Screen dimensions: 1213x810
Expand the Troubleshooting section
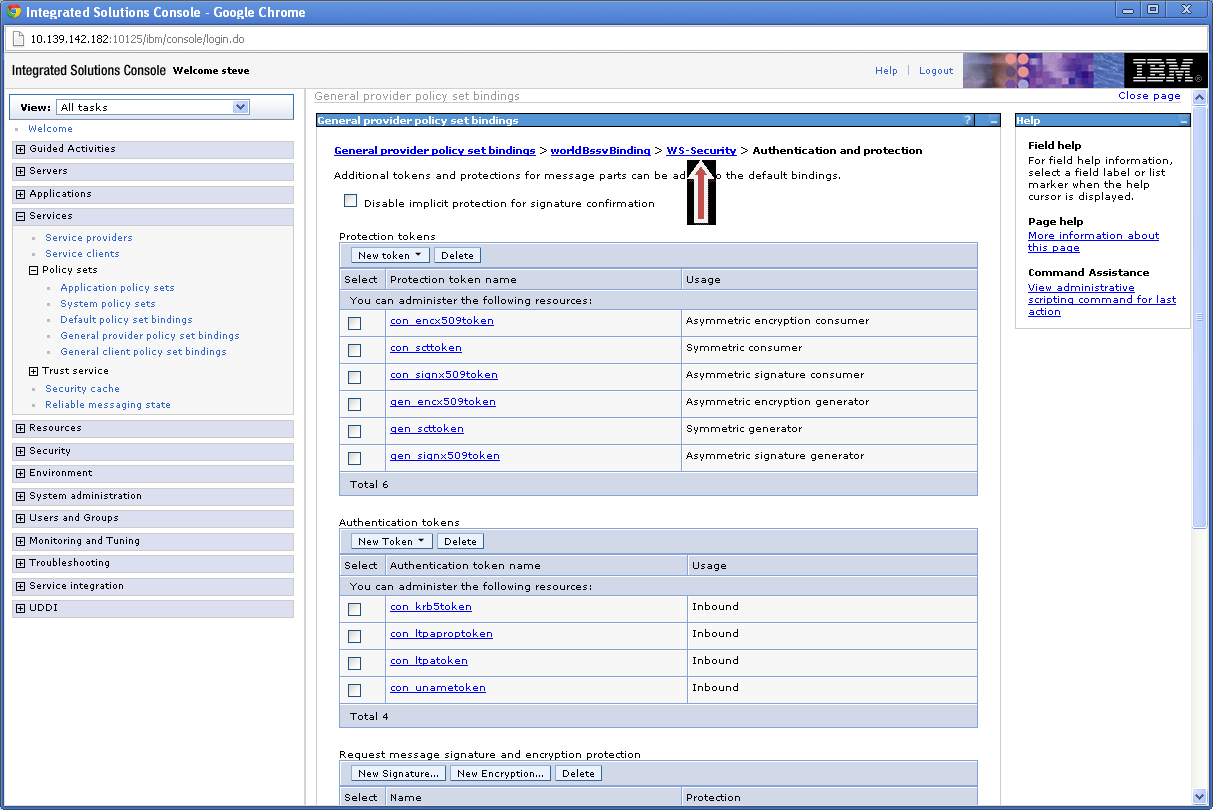[21, 563]
